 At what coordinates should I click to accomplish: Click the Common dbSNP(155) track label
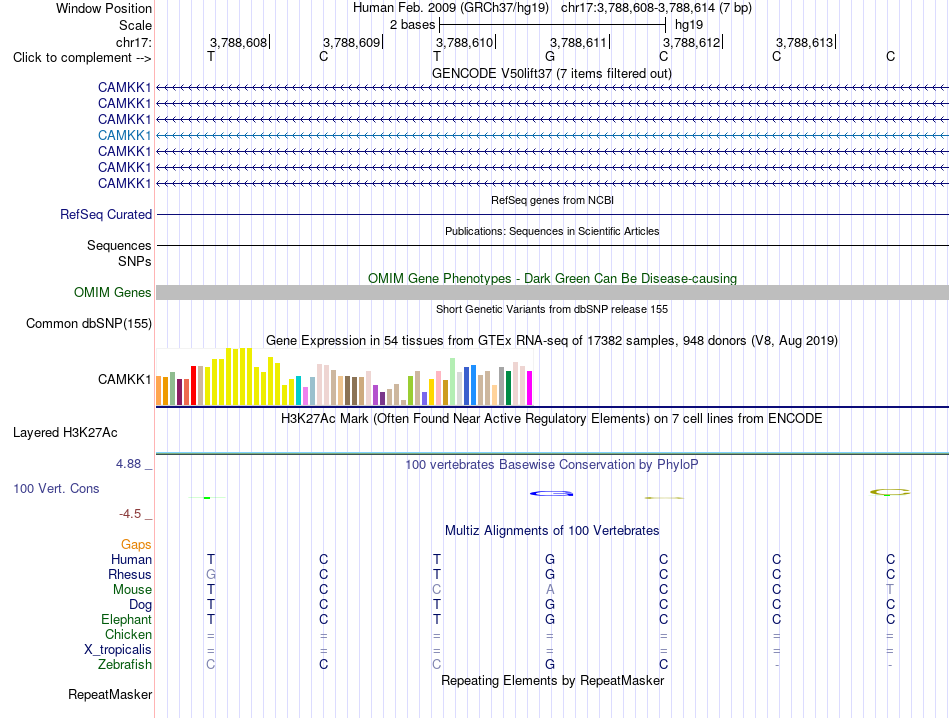(x=89, y=324)
